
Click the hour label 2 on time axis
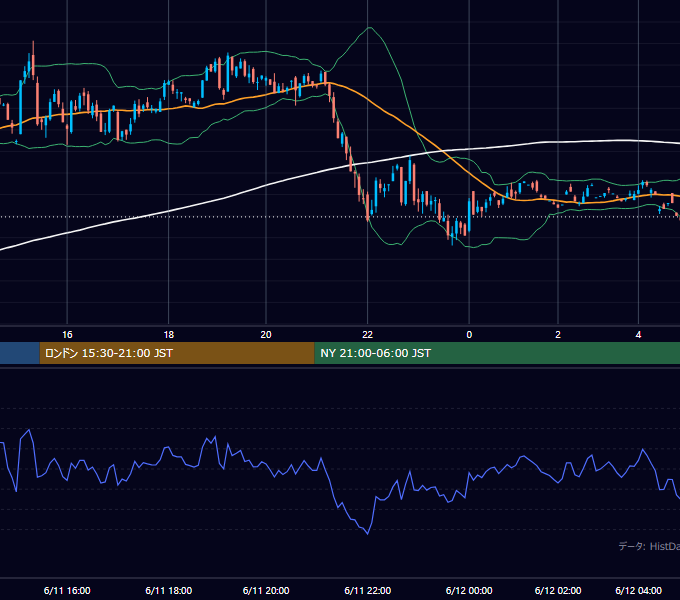coord(558,335)
